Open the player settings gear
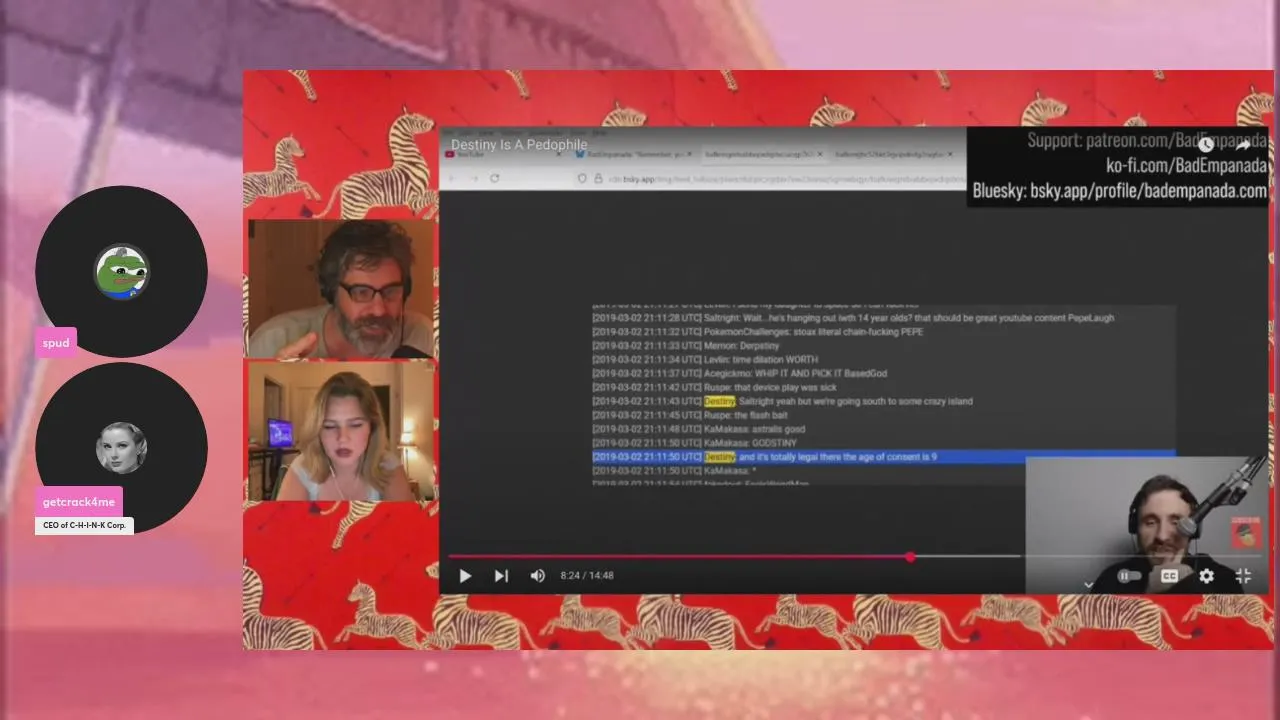 tap(1206, 576)
